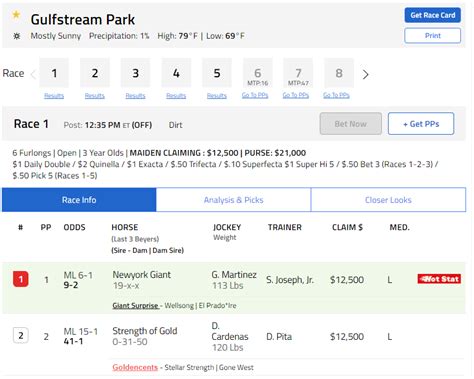The height and width of the screenshot is (379, 474).
Task: Go to previous races with left chevron
Action: 33,74
